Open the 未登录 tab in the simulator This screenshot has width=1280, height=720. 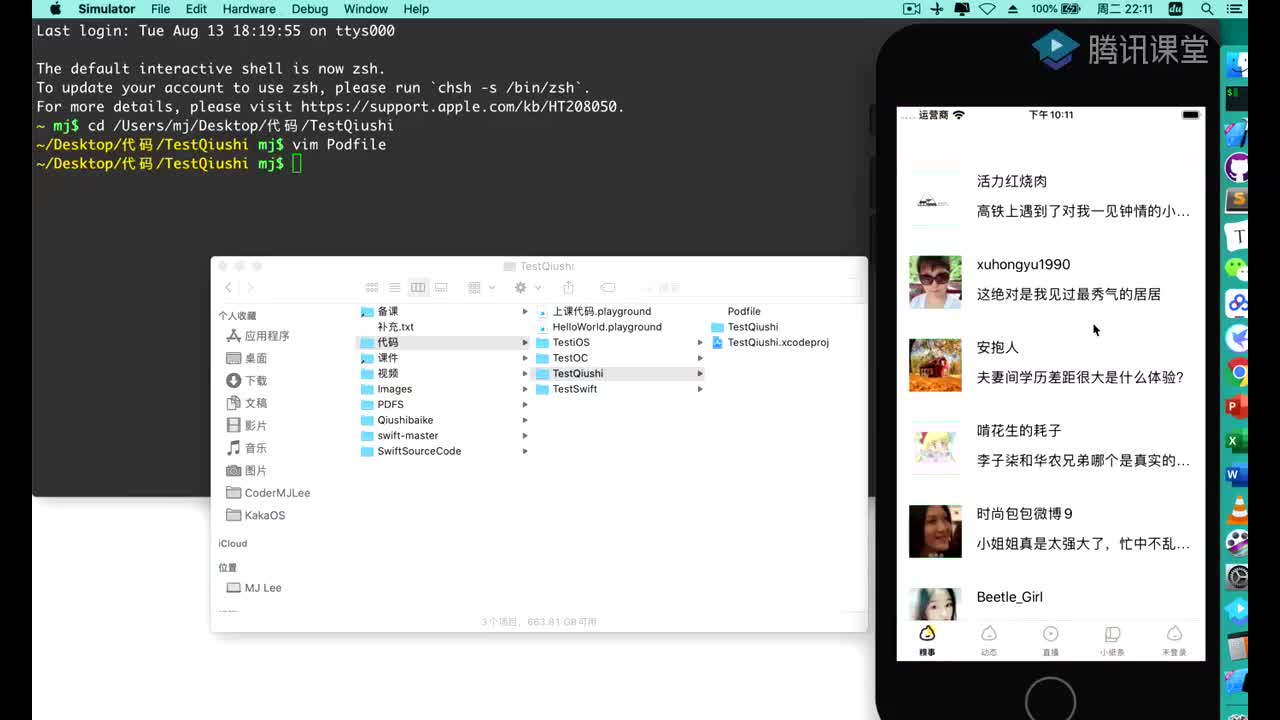[x=1174, y=640]
